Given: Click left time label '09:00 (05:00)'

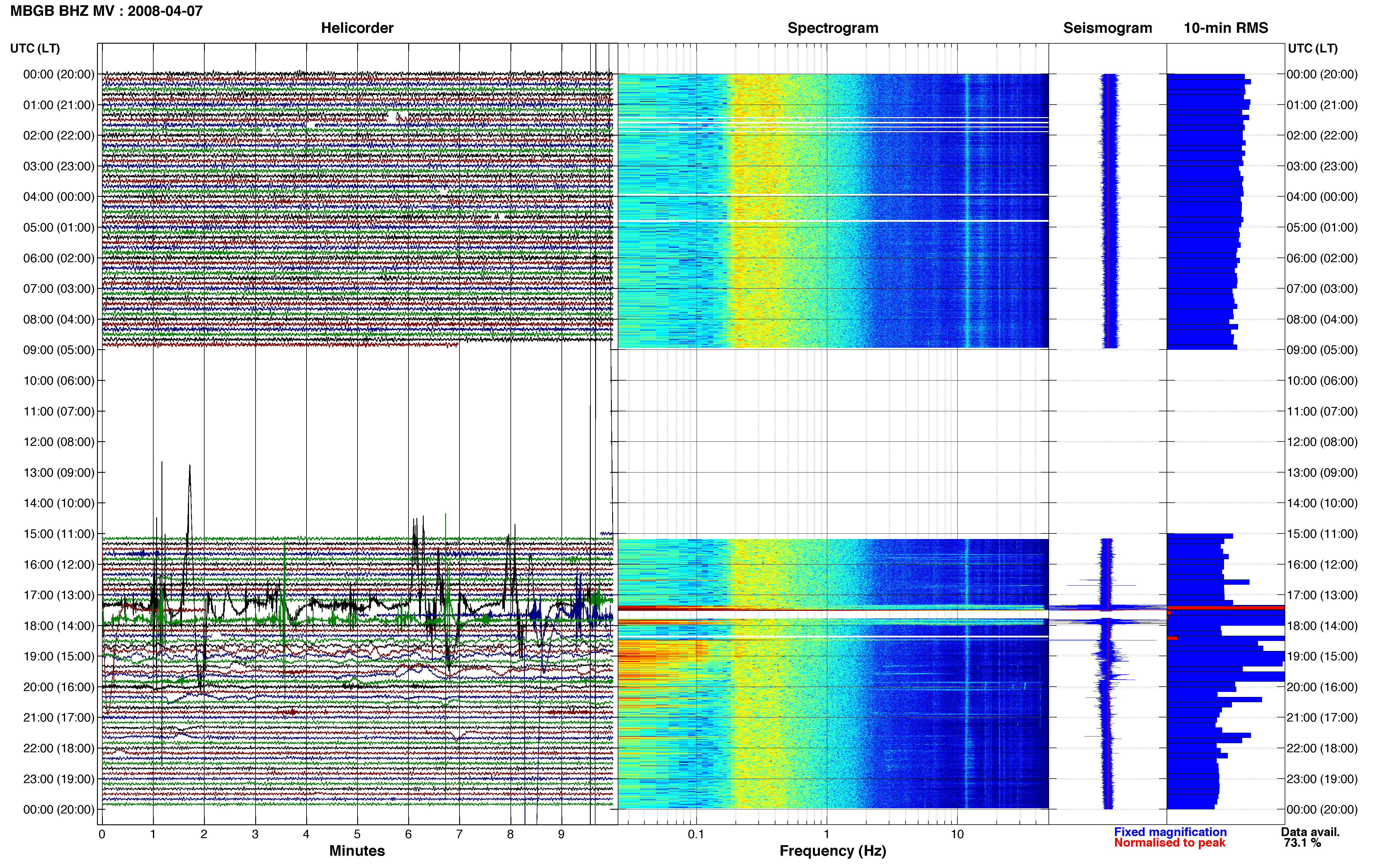Looking at the screenshot, I should pos(59,350).
